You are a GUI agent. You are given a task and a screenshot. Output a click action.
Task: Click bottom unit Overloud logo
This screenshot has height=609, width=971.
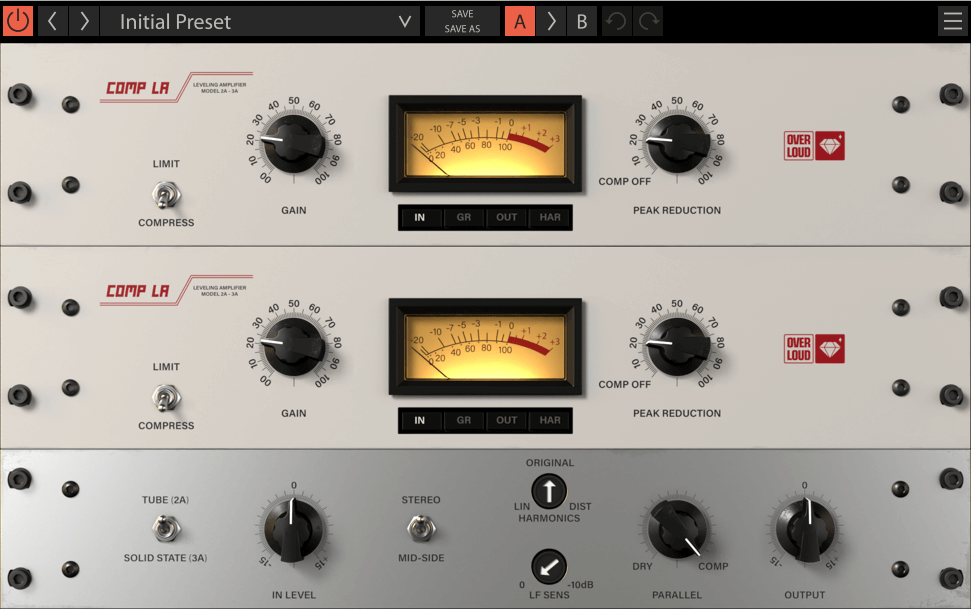[x=814, y=349]
